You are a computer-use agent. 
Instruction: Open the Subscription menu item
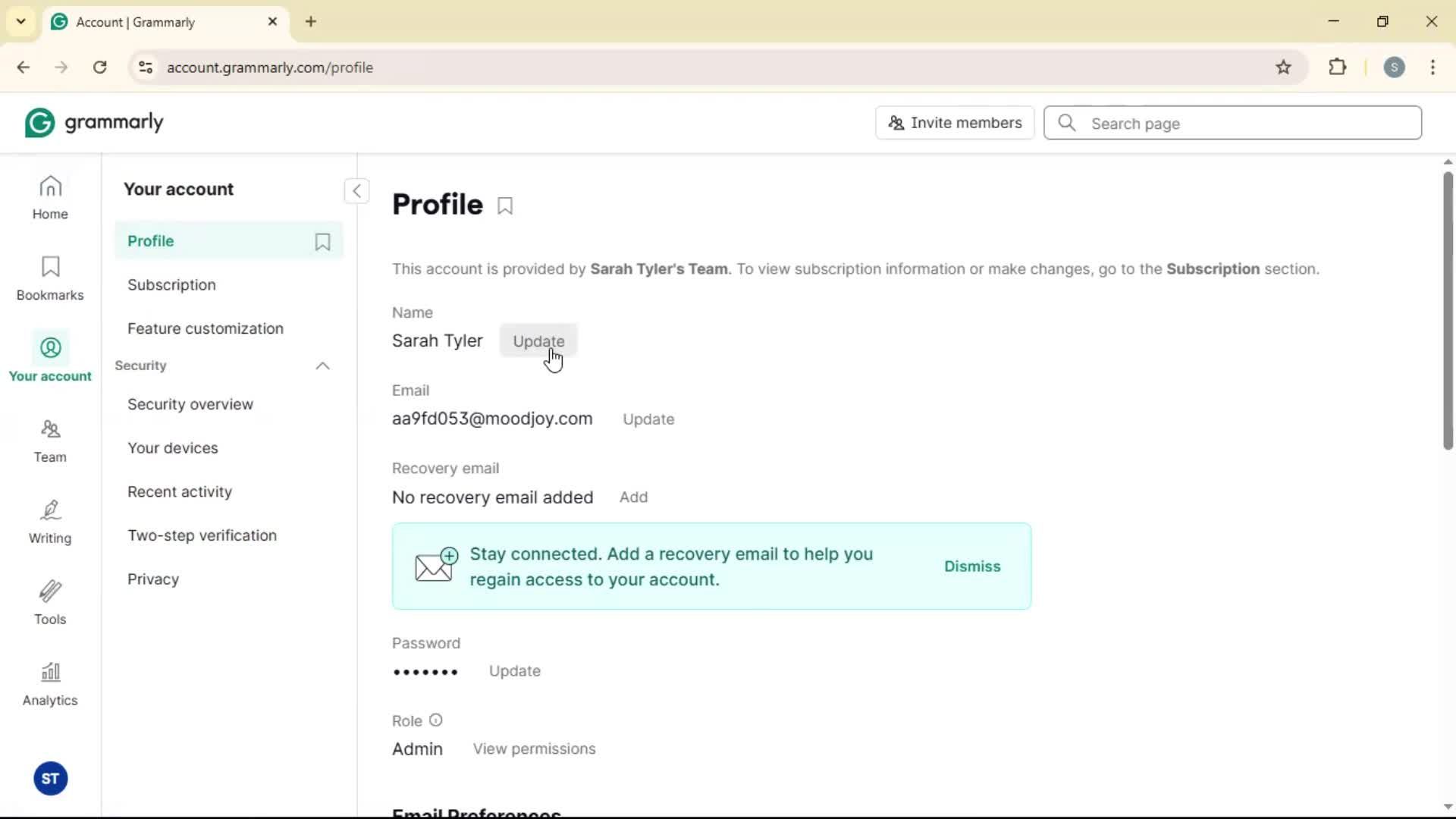171,285
